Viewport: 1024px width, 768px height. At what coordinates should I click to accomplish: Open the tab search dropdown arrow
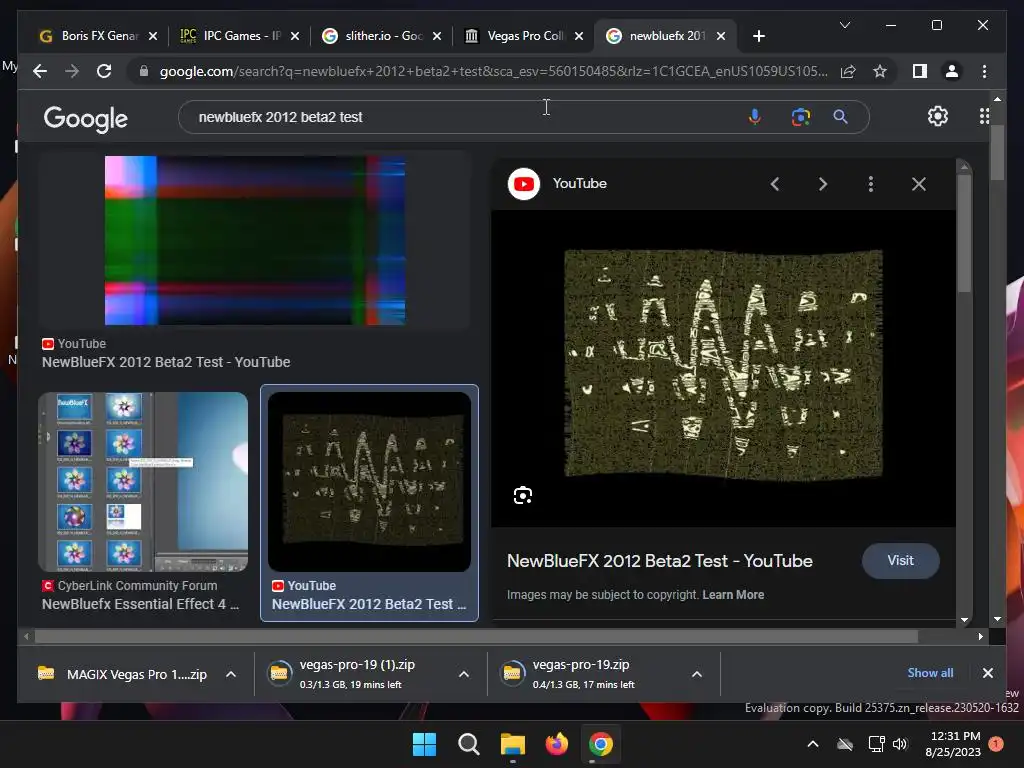tap(844, 25)
